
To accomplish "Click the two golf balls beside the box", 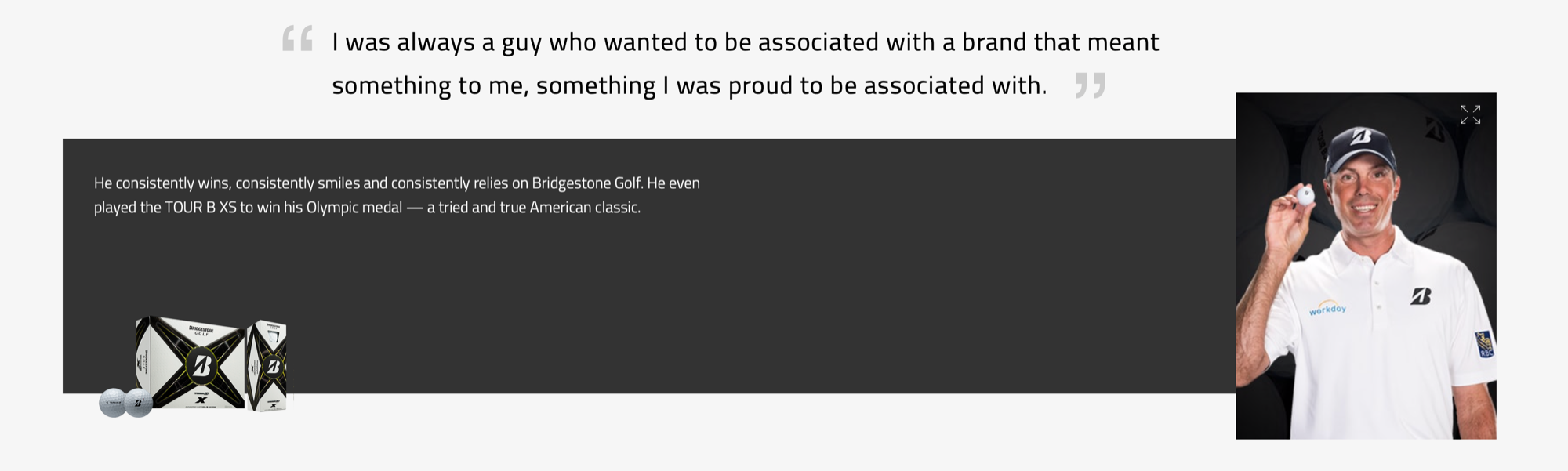I will pos(125,403).
